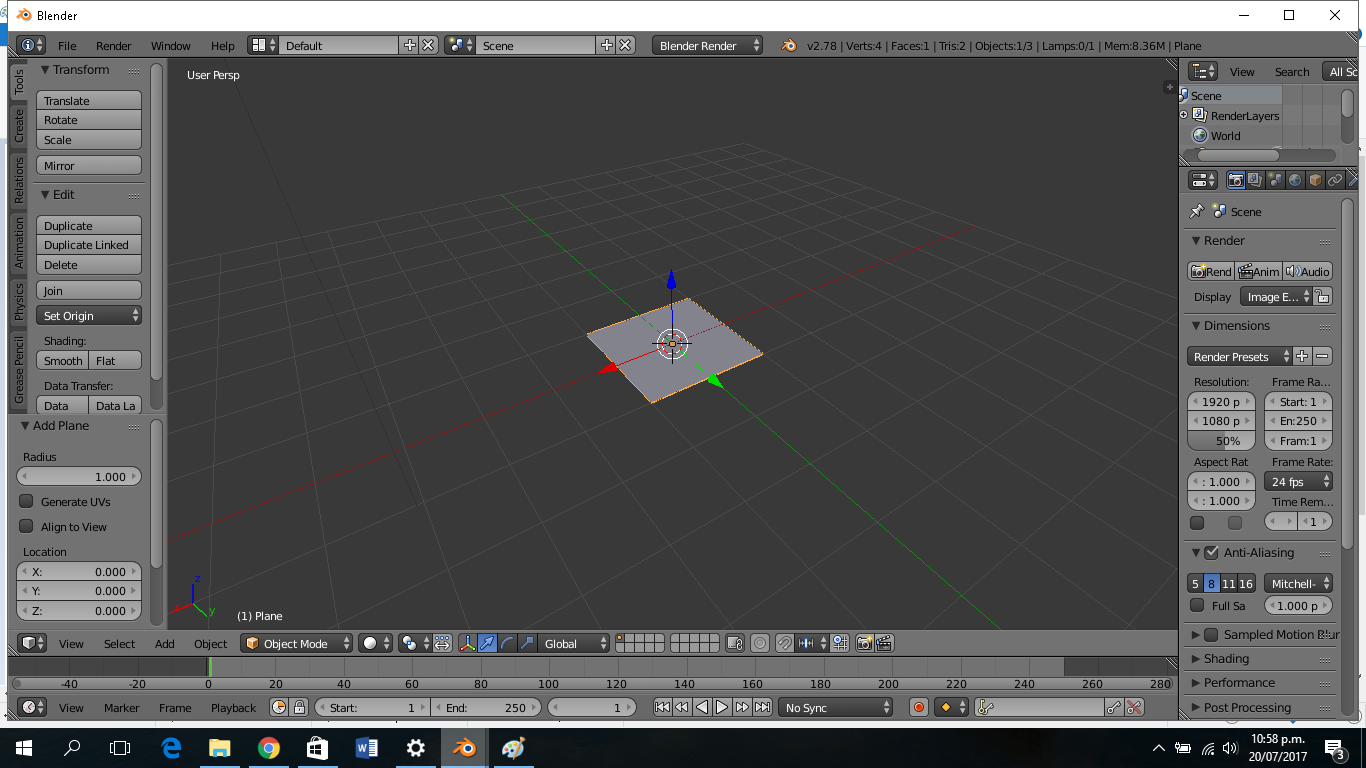Viewport: 1366px width, 768px height.
Task: Disable the Anti-Aliasing checkbox
Action: point(1212,552)
